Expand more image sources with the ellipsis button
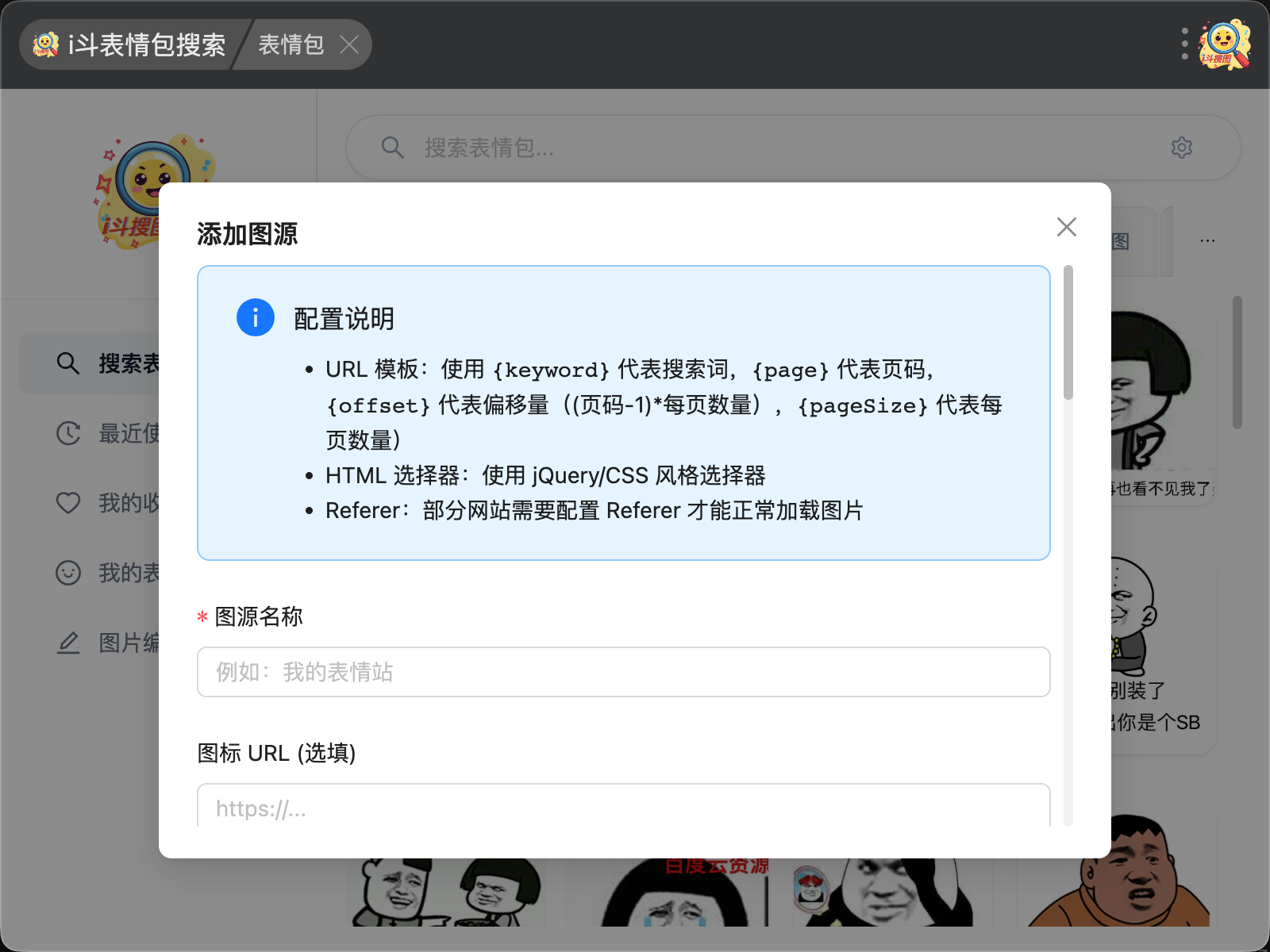Viewport: 1270px width, 952px height. tap(1207, 241)
